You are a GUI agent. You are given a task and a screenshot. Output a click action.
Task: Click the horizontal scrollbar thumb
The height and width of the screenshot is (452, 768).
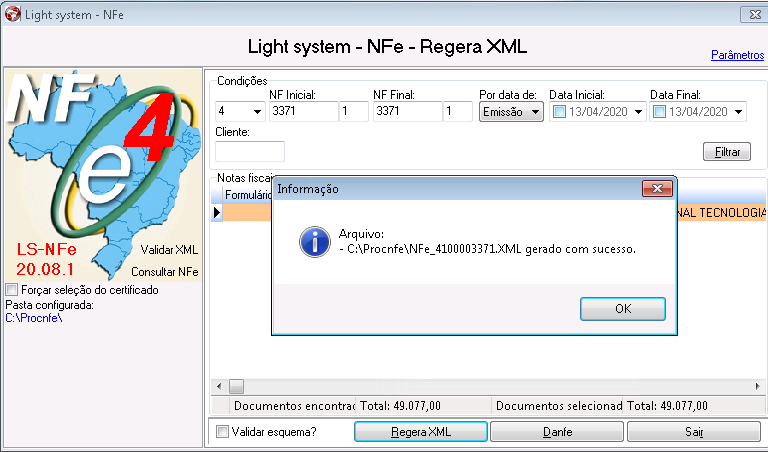pyautogui.click(x=237, y=386)
